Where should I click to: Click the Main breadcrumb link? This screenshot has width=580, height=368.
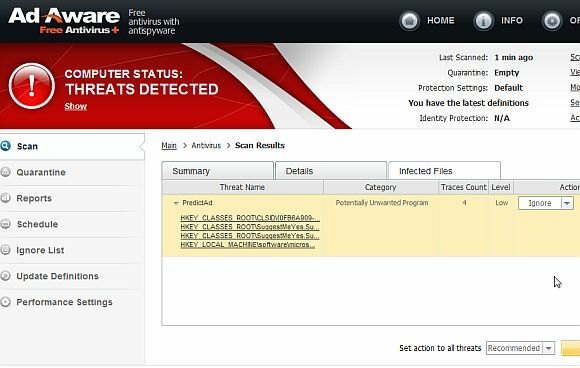click(169, 146)
